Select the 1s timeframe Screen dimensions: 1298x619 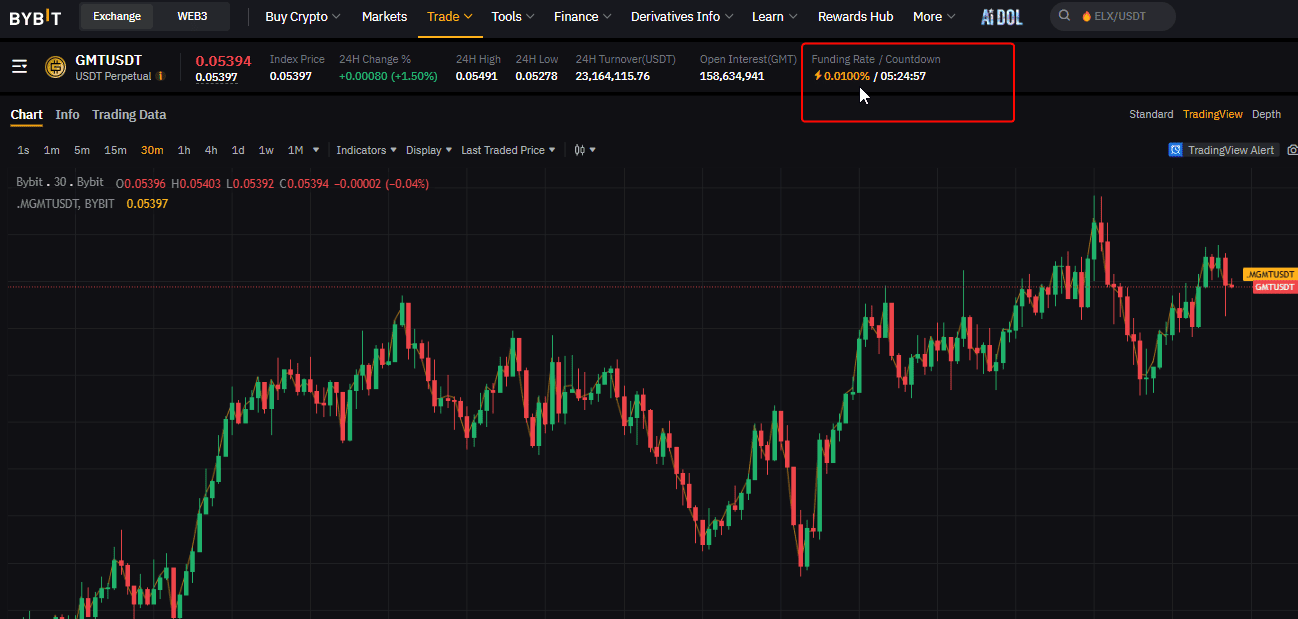pos(23,150)
